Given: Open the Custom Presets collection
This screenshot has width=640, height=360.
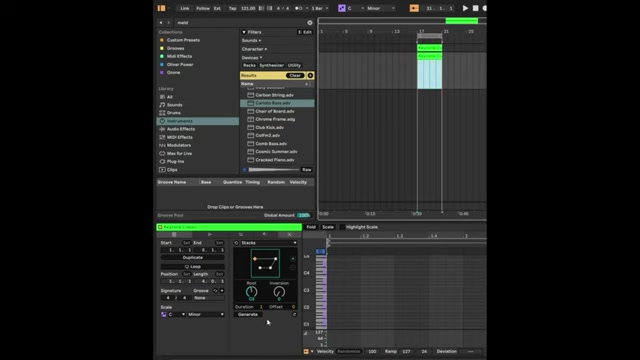Looking at the screenshot, I should [183, 40].
